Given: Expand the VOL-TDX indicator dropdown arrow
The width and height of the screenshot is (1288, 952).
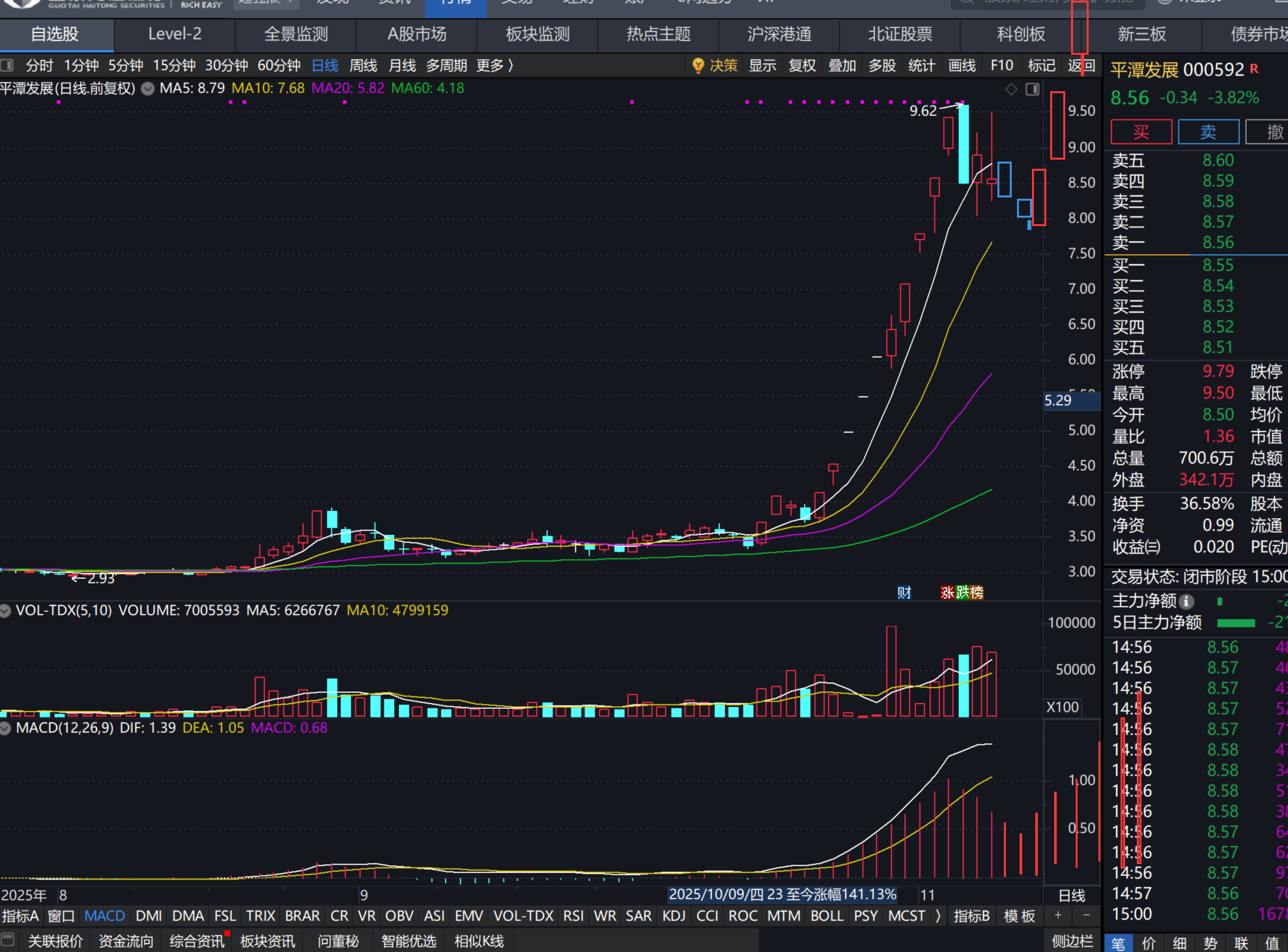Looking at the screenshot, I should point(6,611).
